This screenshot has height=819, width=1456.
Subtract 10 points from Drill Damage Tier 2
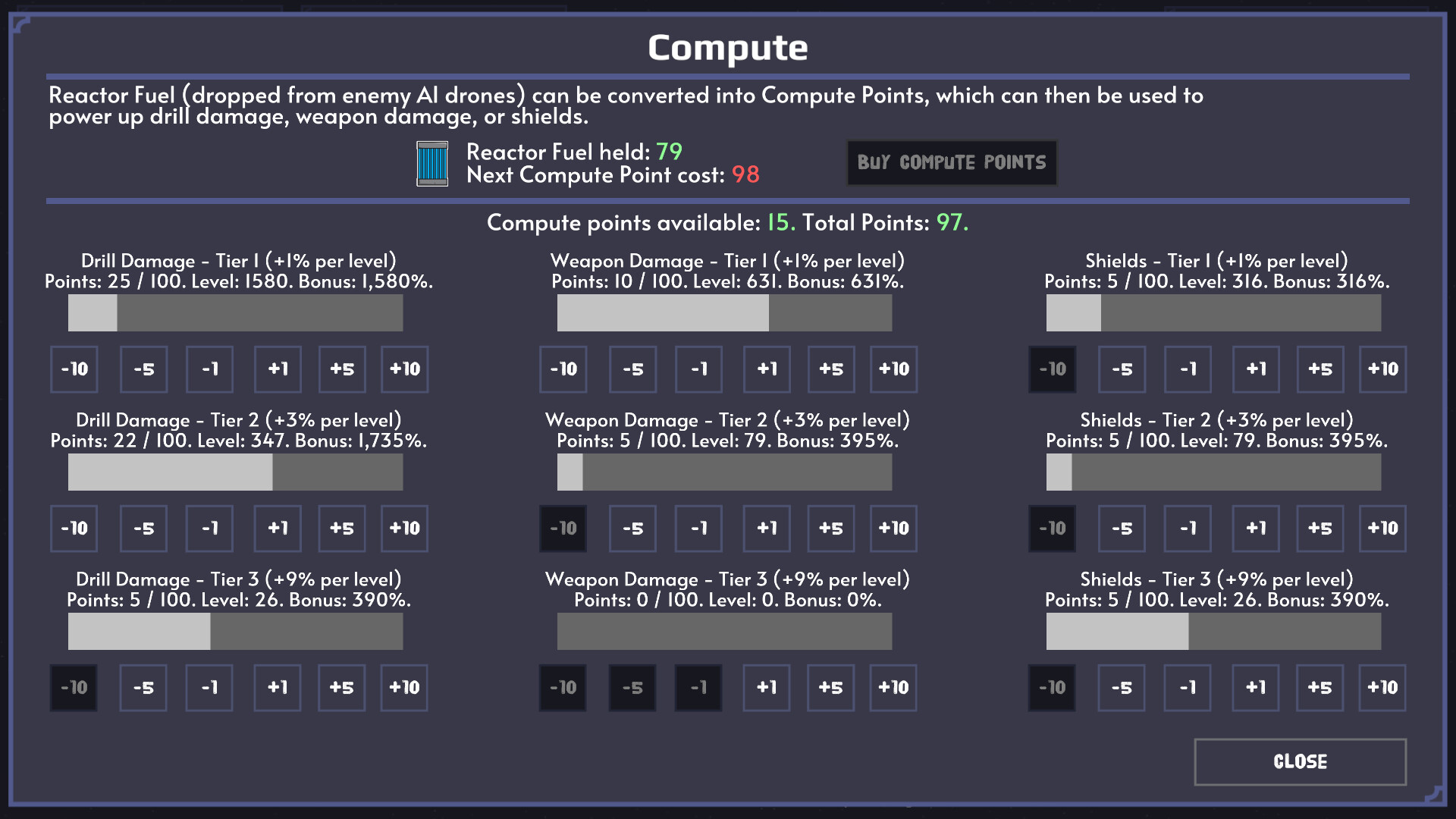(x=74, y=529)
